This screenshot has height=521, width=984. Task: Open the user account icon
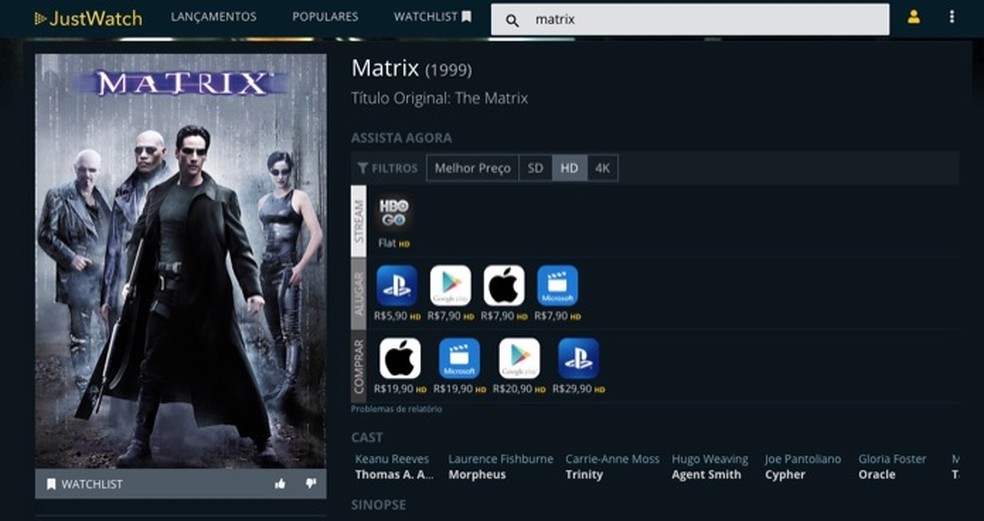[x=914, y=17]
